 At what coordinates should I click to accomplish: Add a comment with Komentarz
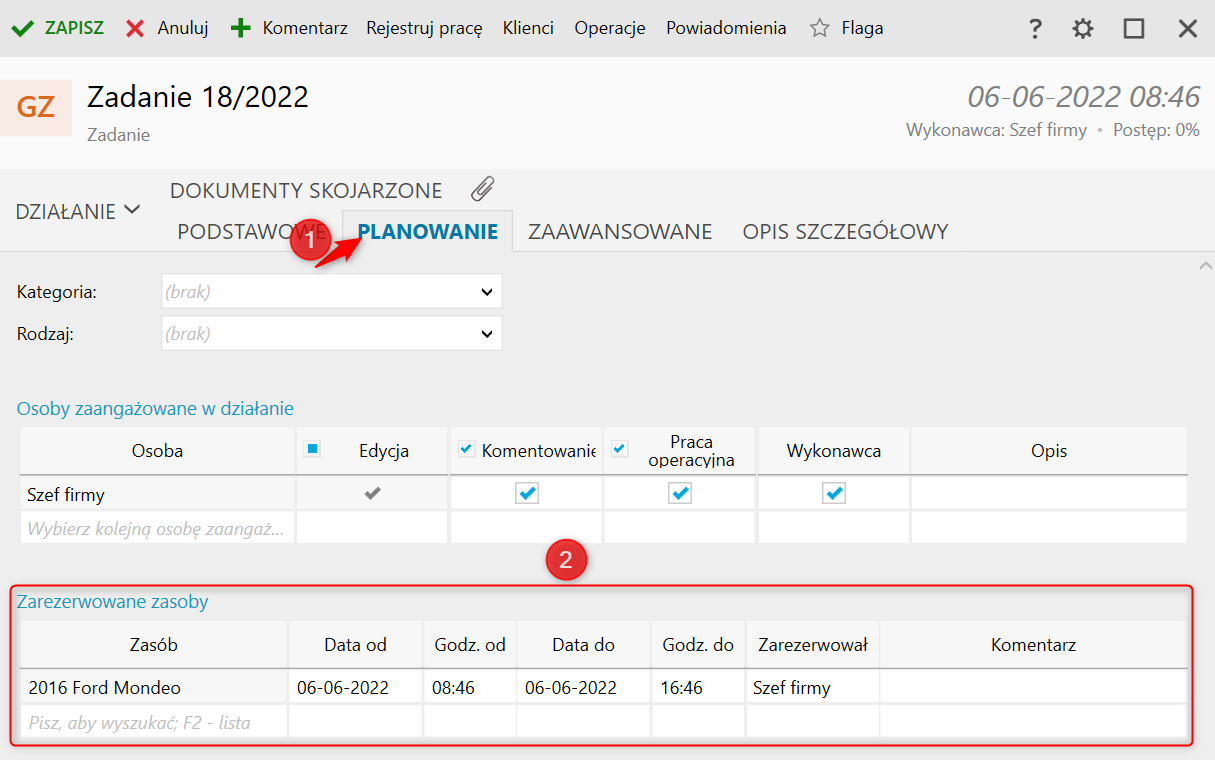click(289, 28)
